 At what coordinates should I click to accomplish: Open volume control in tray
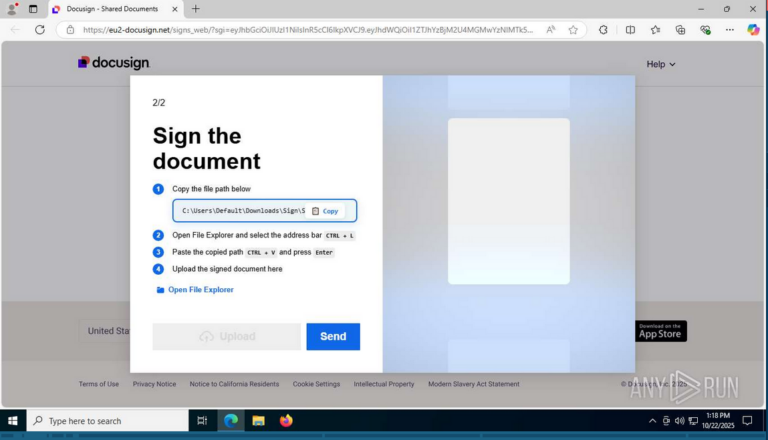coord(679,421)
